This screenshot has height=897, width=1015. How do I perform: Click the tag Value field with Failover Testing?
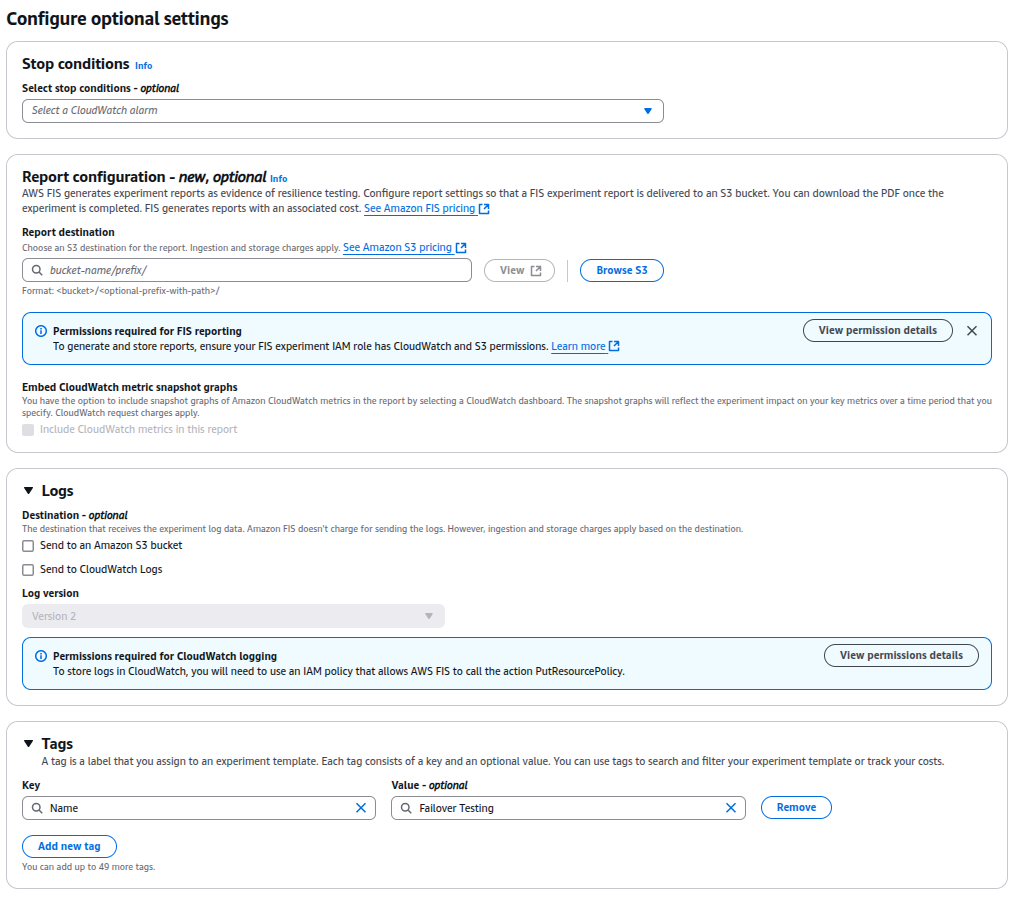pyautogui.click(x=568, y=808)
